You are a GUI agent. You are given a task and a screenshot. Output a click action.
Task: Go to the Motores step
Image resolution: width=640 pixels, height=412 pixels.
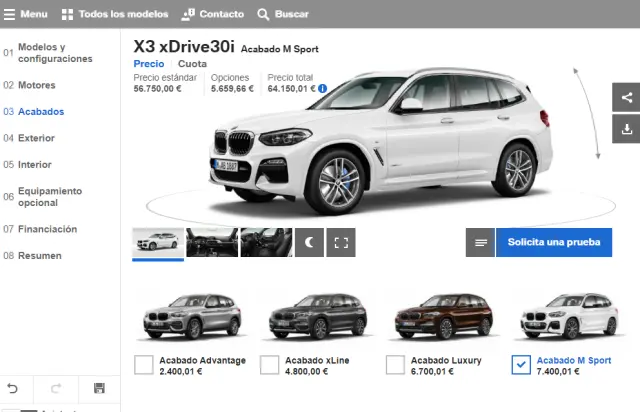point(36,85)
